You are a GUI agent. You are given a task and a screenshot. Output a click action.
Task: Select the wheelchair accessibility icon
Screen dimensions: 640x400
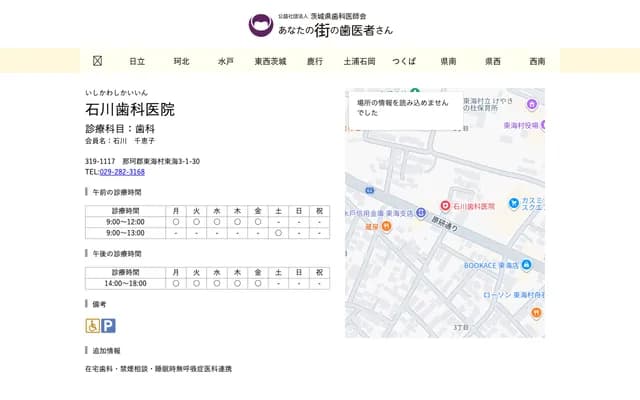93,326
